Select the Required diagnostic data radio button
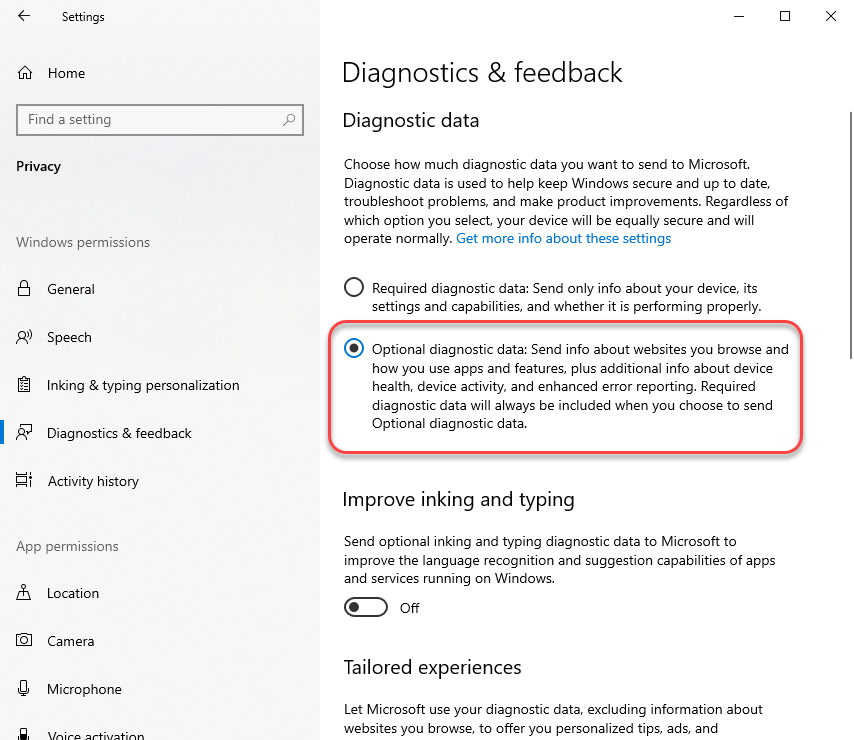Screen dimensions: 854x740 click(354, 288)
